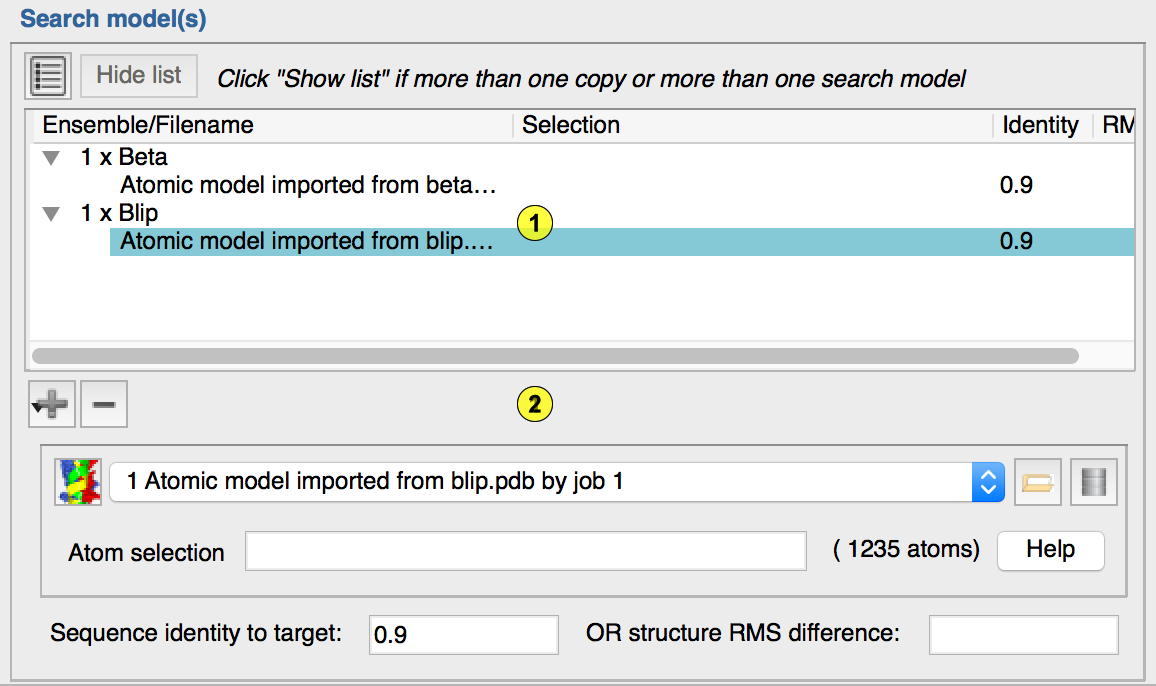
Task: Select atomic model imported from beta row
Action: point(308,186)
